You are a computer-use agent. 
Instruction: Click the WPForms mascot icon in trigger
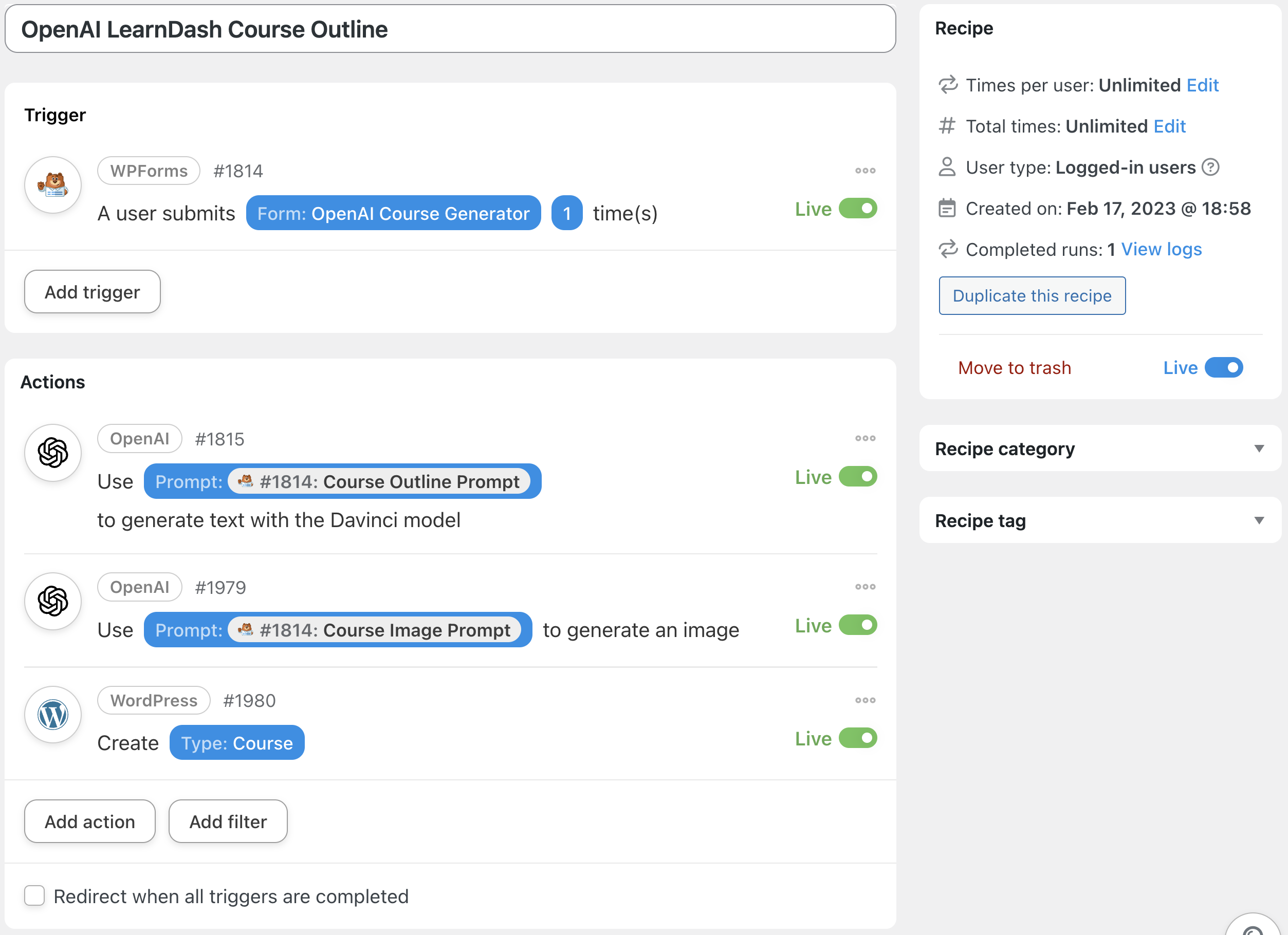(x=53, y=185)
